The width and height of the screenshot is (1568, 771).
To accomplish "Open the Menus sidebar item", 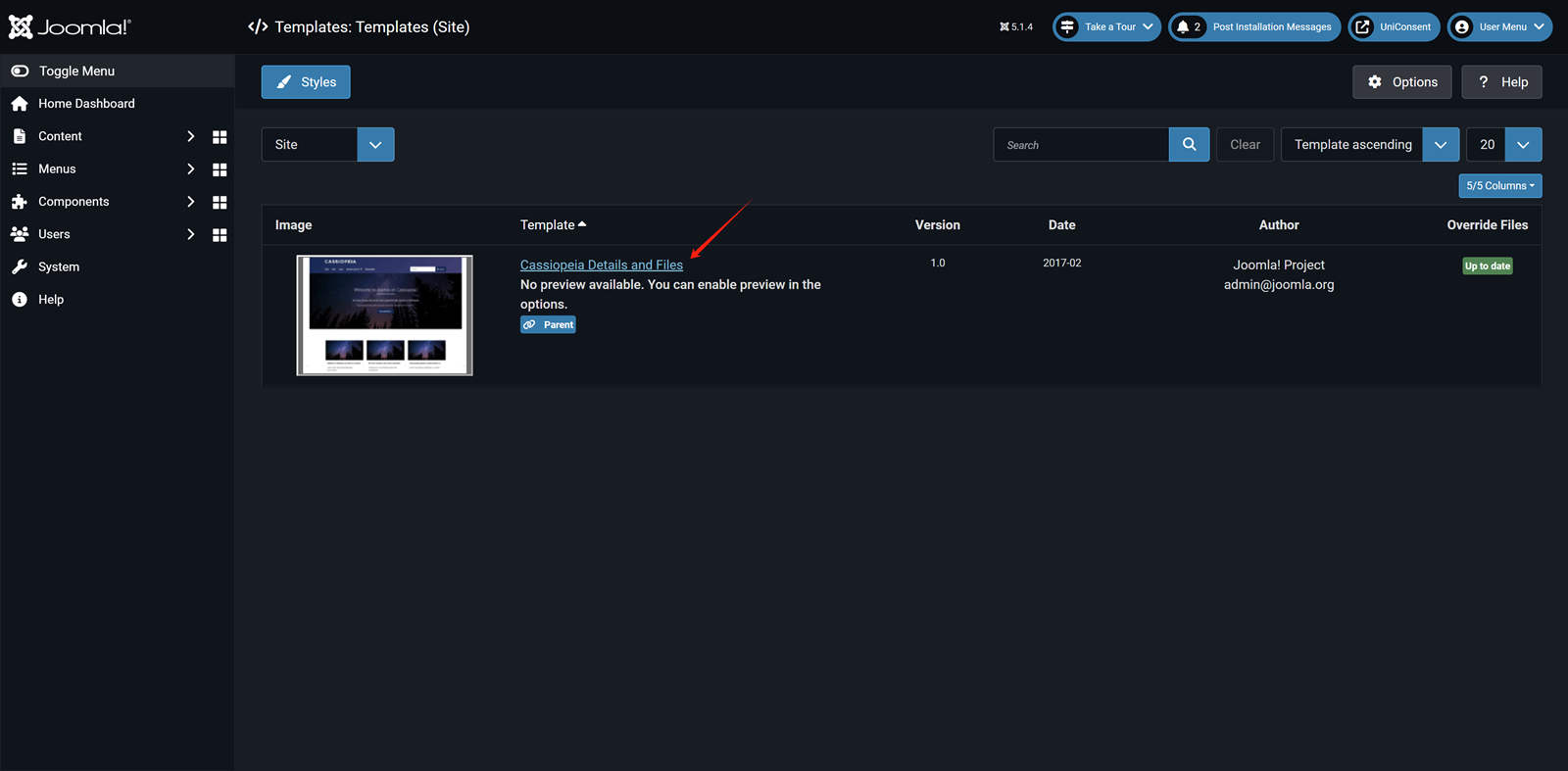I will click(57, 169).
